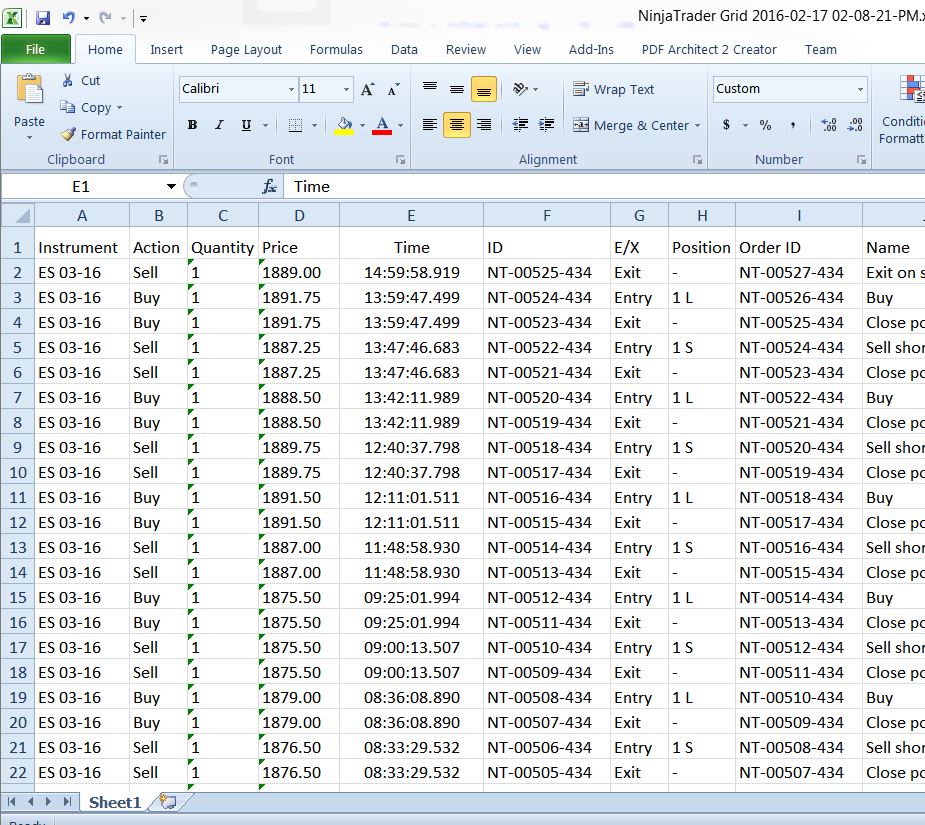Click the Increase Decimal icon
Image resolution: width=925 pixels, height=825 pixels.
click(x=828, y=125)
